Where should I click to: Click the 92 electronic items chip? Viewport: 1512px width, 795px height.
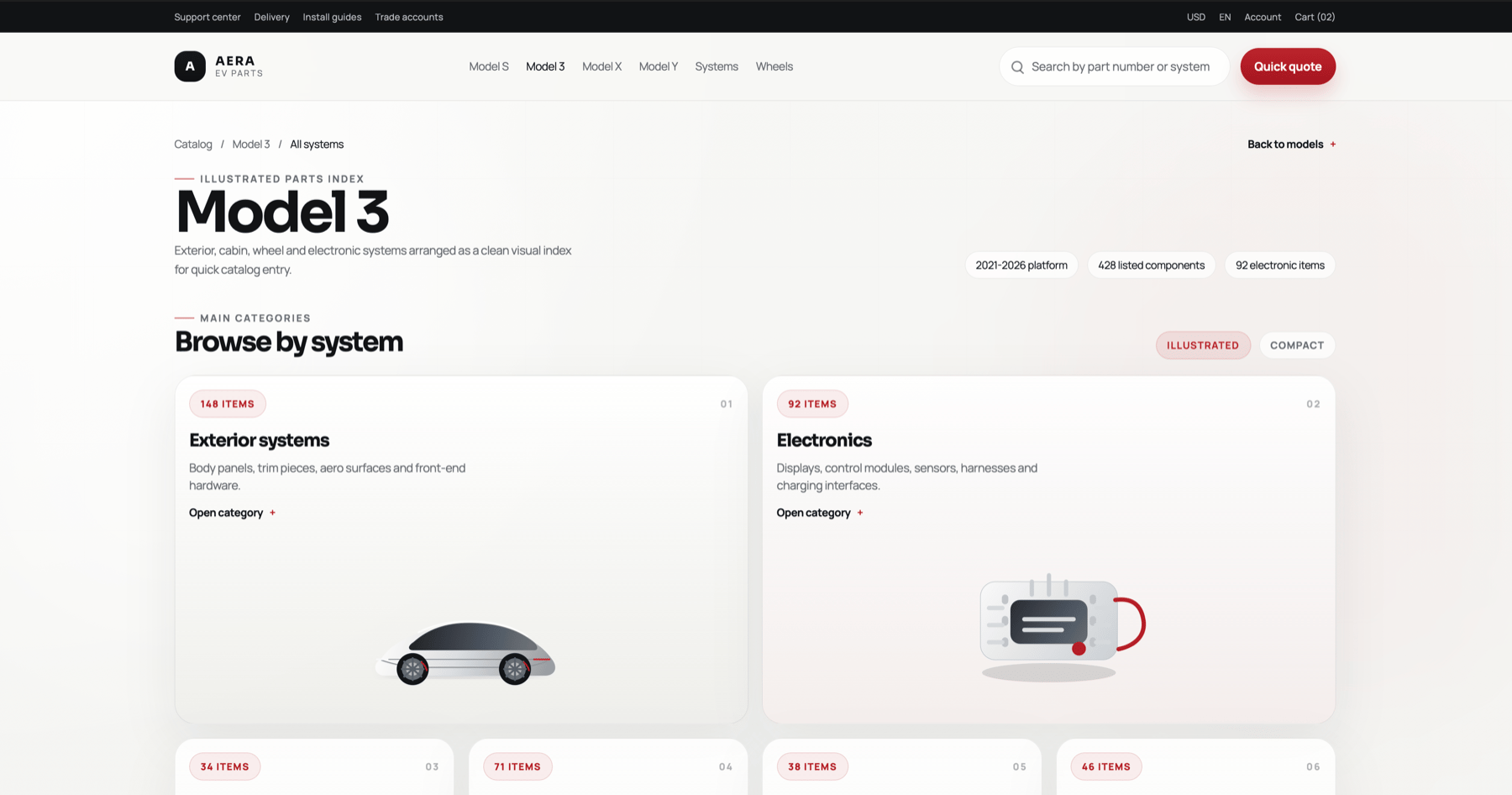tap(1279, 266)
